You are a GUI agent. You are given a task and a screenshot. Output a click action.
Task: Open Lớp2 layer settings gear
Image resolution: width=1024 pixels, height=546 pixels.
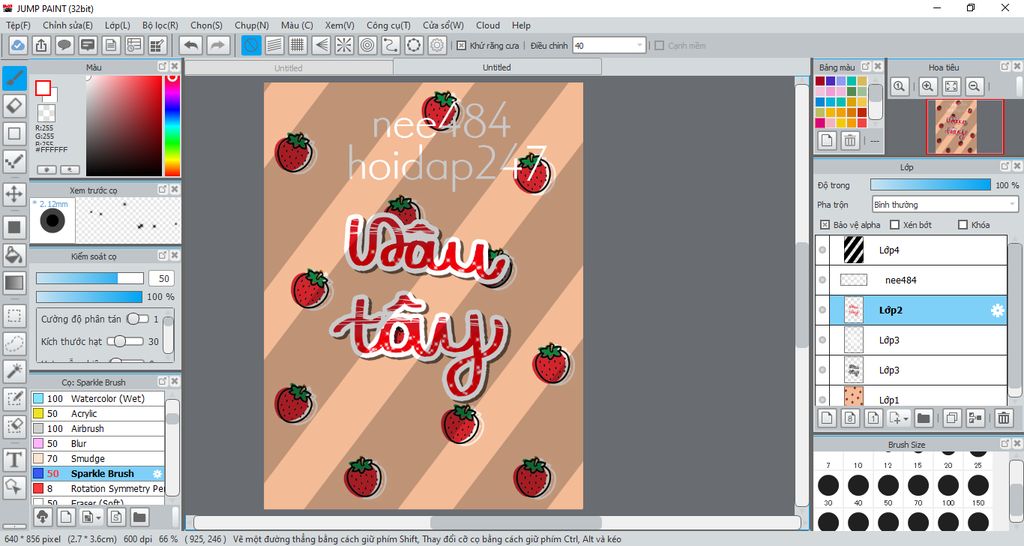tap(997, 310)
